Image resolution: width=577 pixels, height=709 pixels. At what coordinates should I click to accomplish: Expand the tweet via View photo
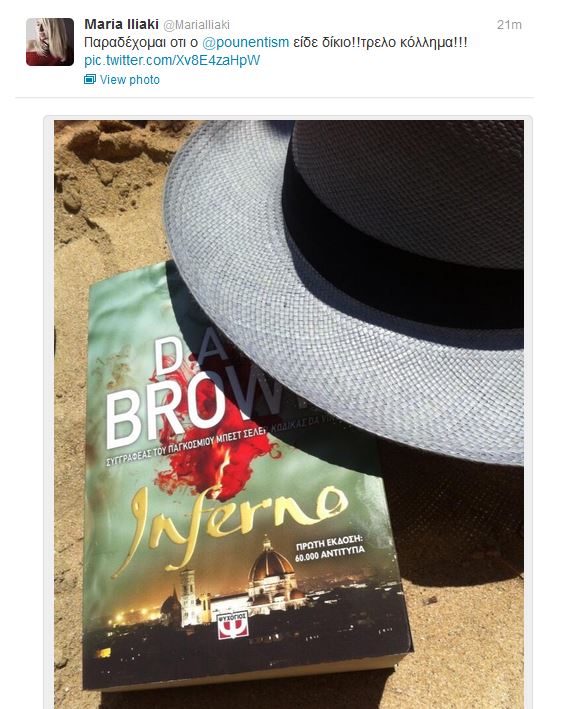[130, 80]
